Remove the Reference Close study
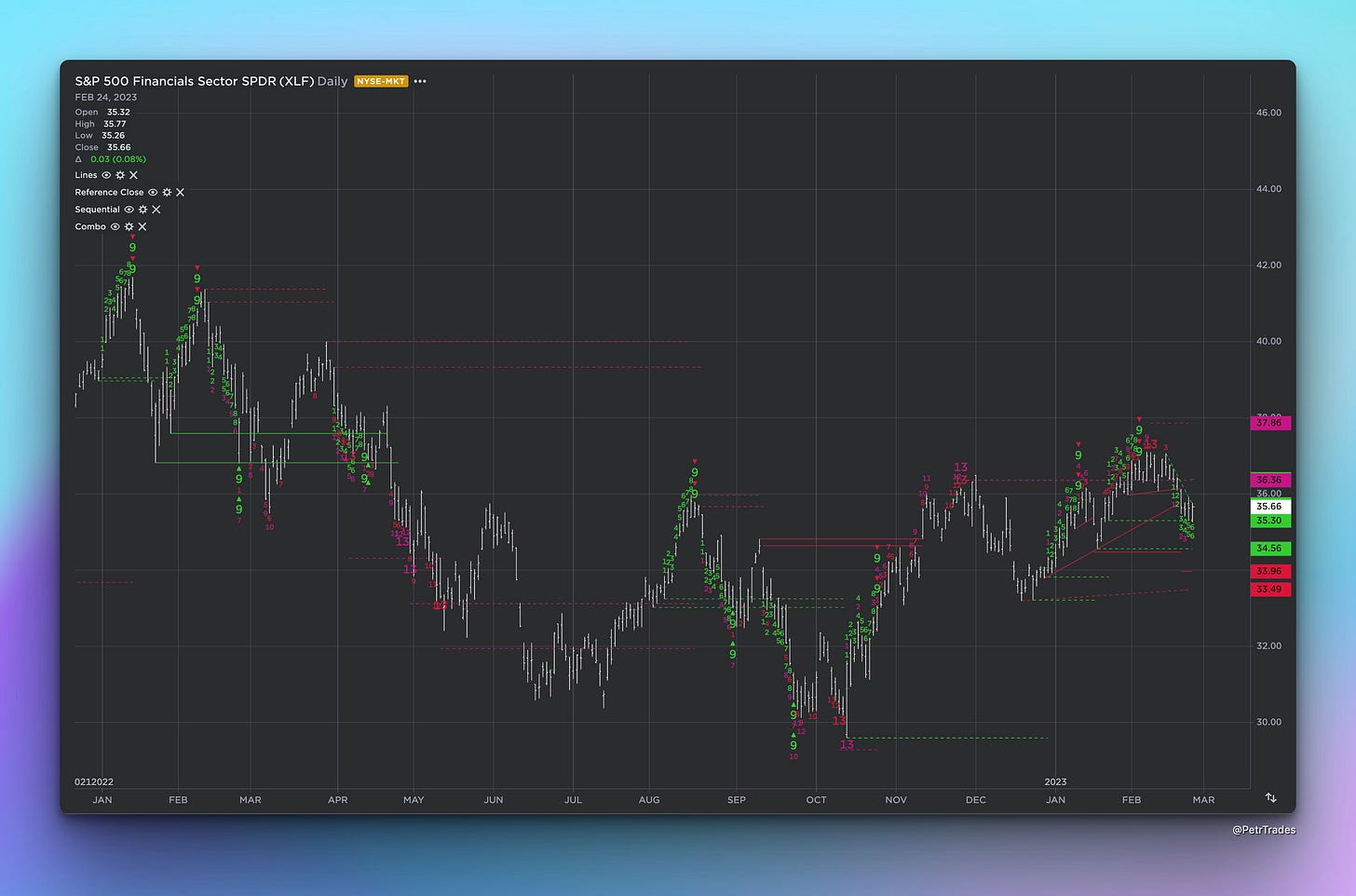The image size is (1356, 896). pyautogui.click(x=181, y=193)
